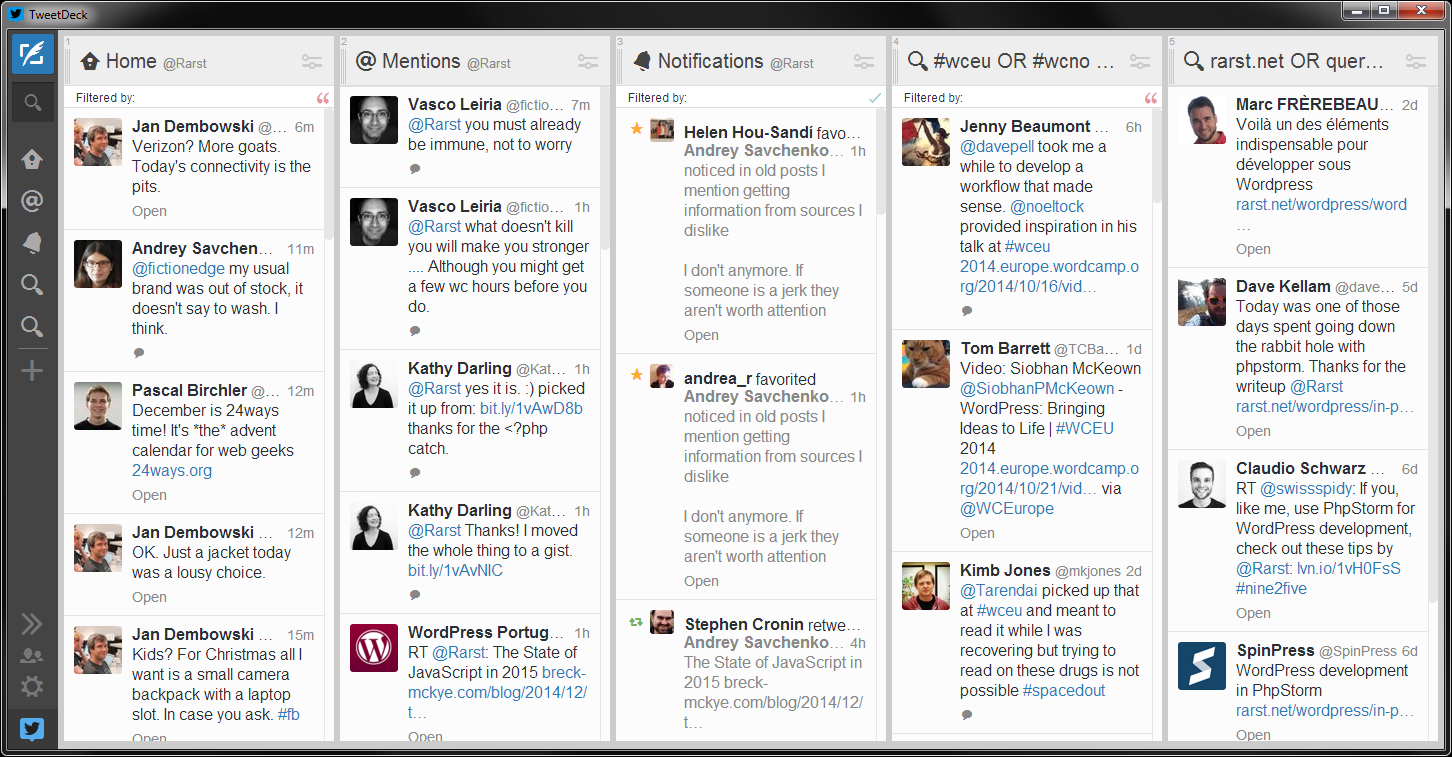Screen dimensions: 1452x757
Task: Follow the lvn.io/1vH0FsS link
Action: 1349,568
